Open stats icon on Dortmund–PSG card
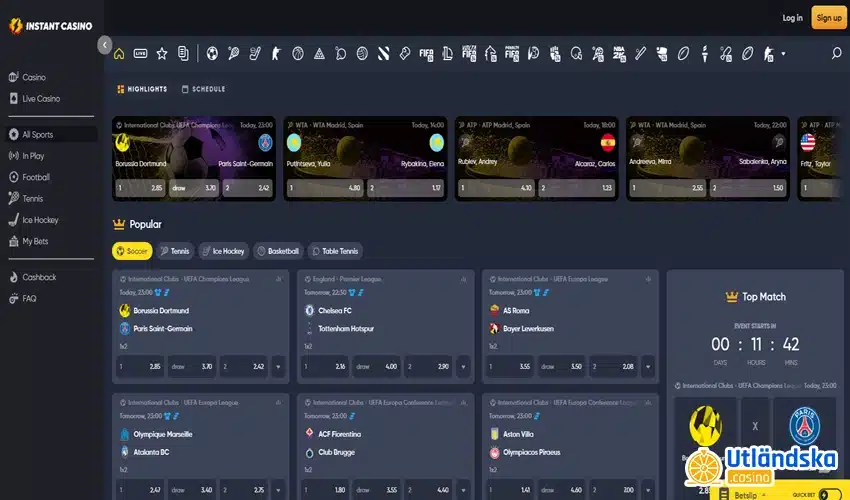Image resolution: width=850 pixels, height=500 pixels. click(279, 279)
